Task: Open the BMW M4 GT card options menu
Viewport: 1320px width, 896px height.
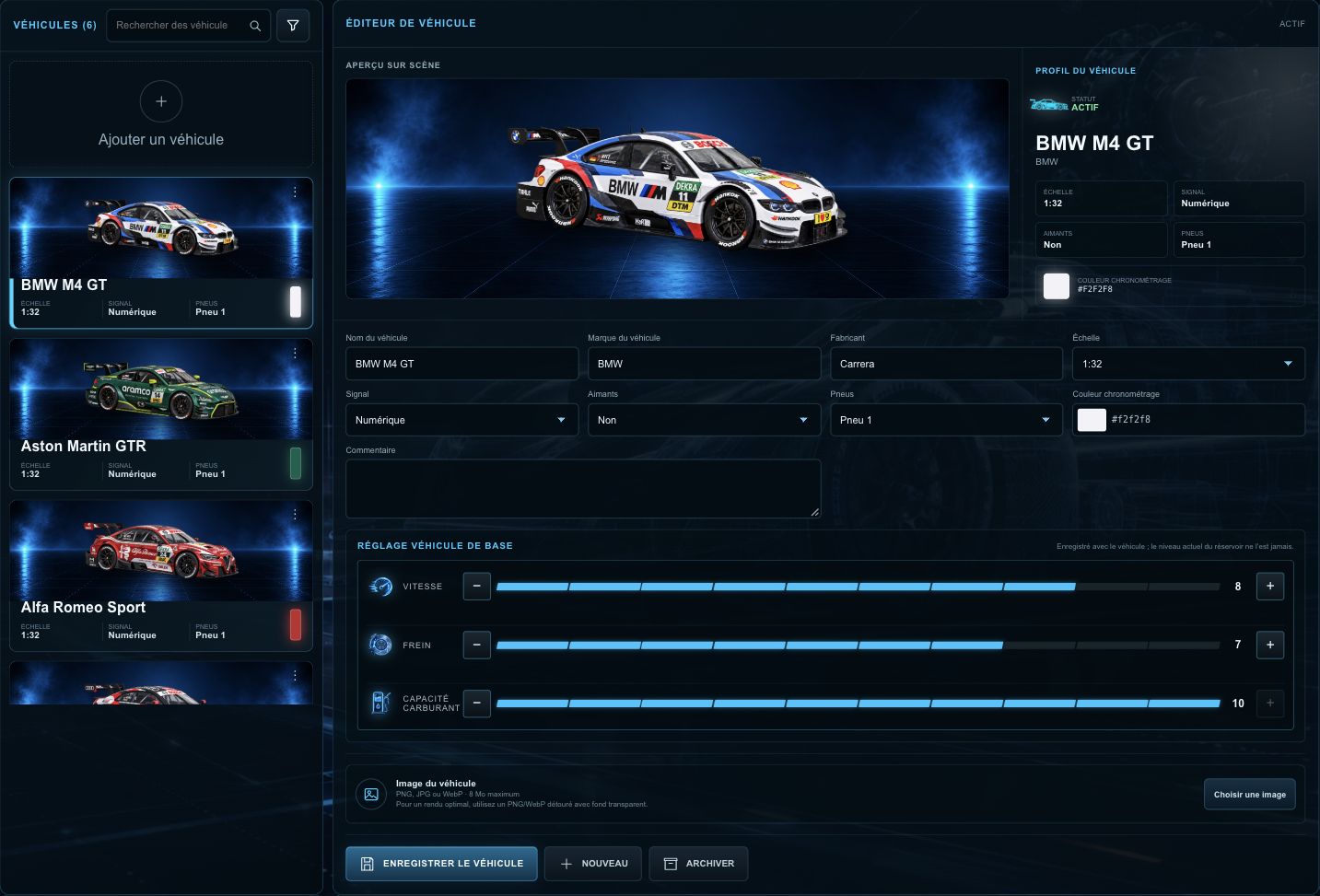Action: [295, 192]
